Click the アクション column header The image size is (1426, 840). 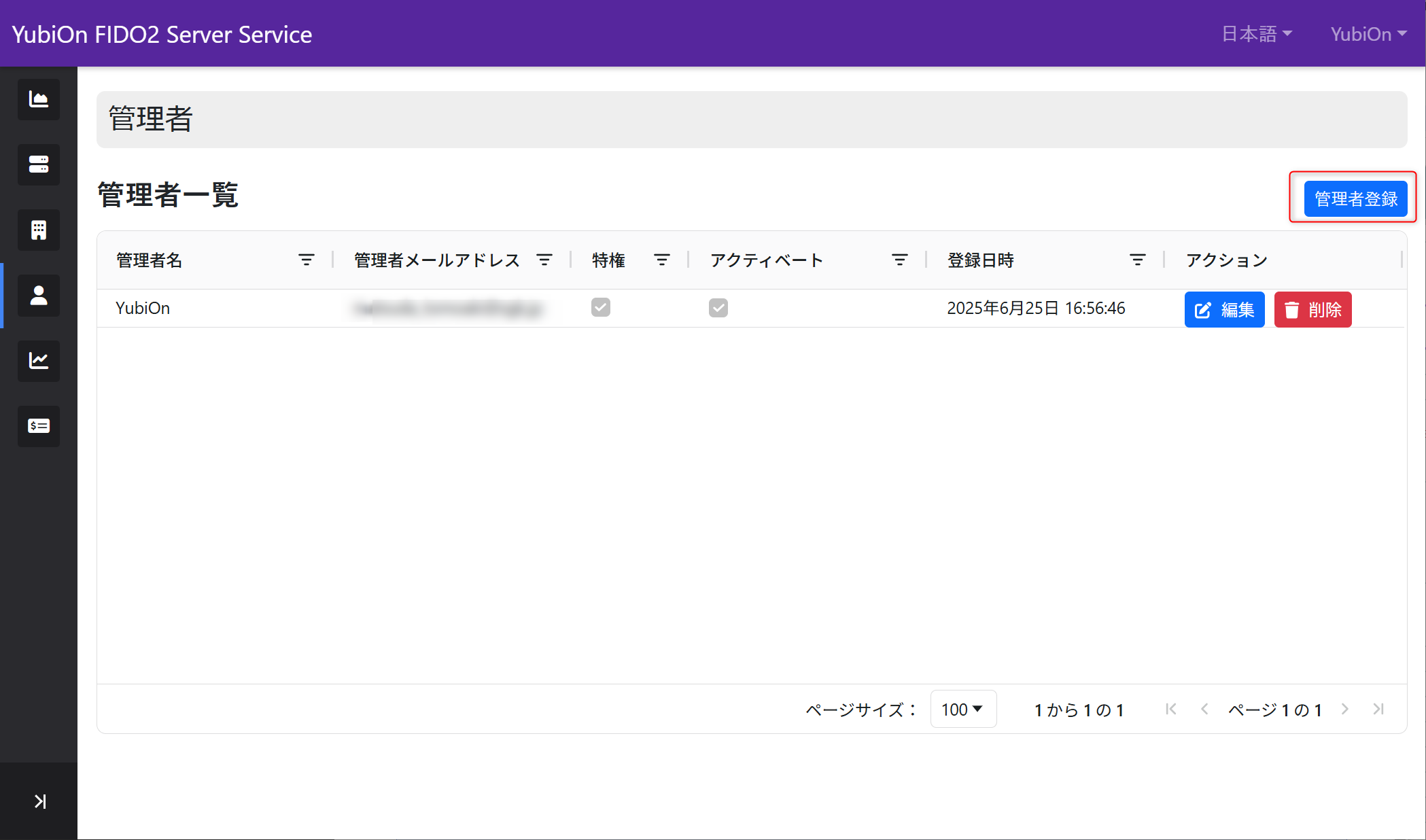point(1226,260)
